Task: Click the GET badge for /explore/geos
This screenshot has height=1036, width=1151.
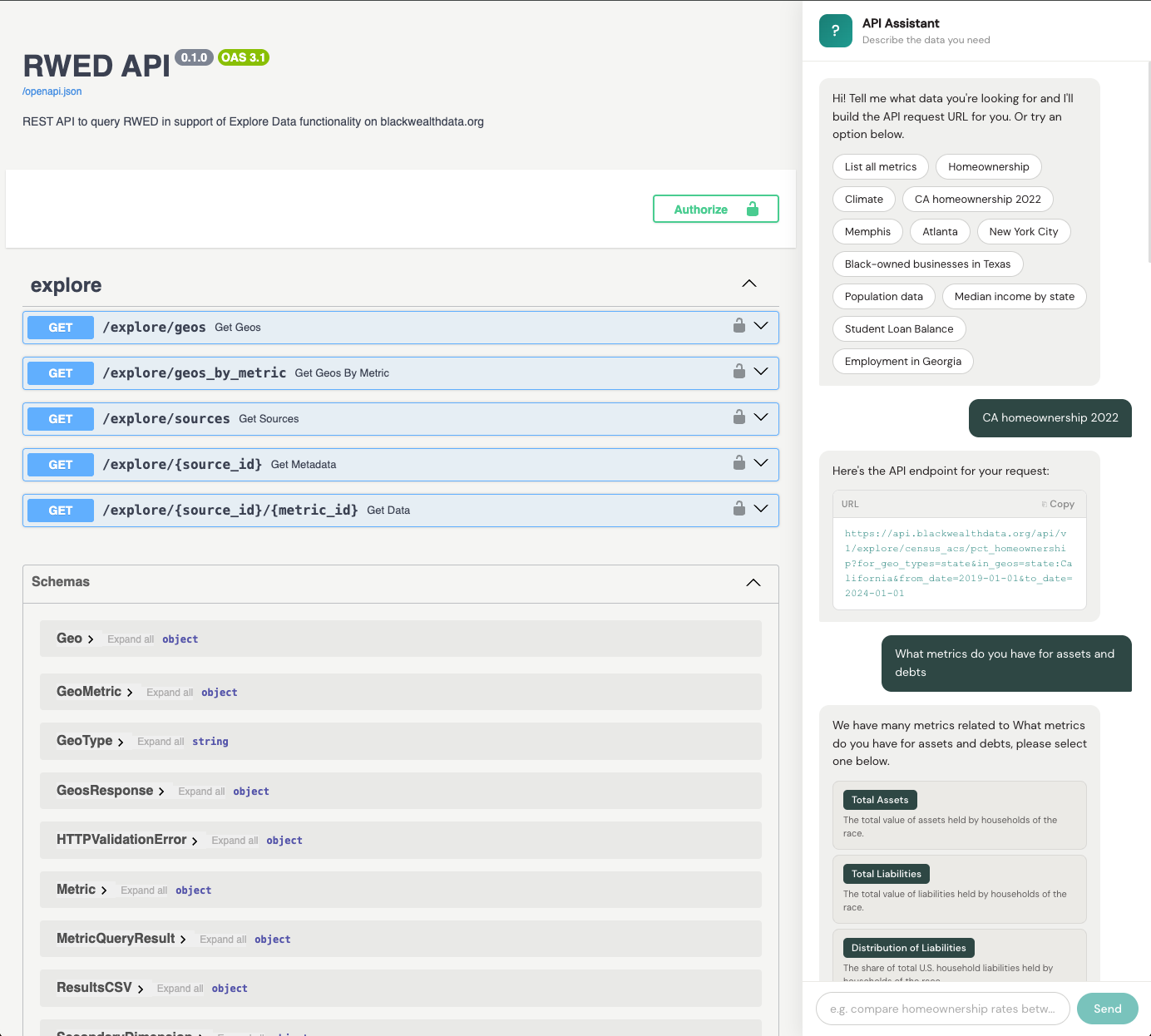Action: [61, 328]
